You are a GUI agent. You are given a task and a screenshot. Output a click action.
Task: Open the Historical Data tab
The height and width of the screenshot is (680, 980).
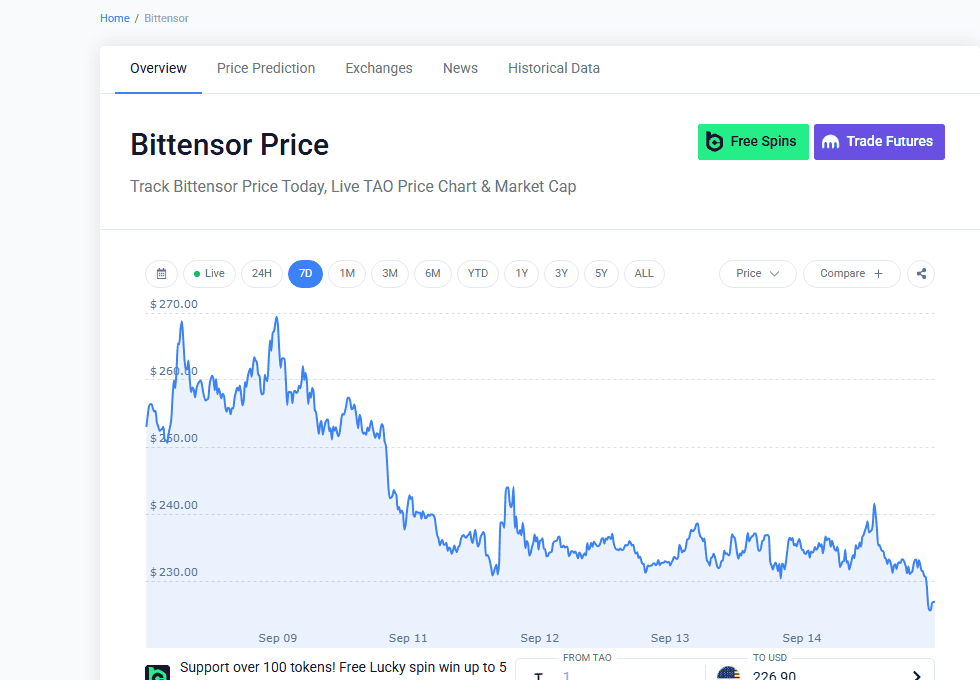[x=554, y=68]
